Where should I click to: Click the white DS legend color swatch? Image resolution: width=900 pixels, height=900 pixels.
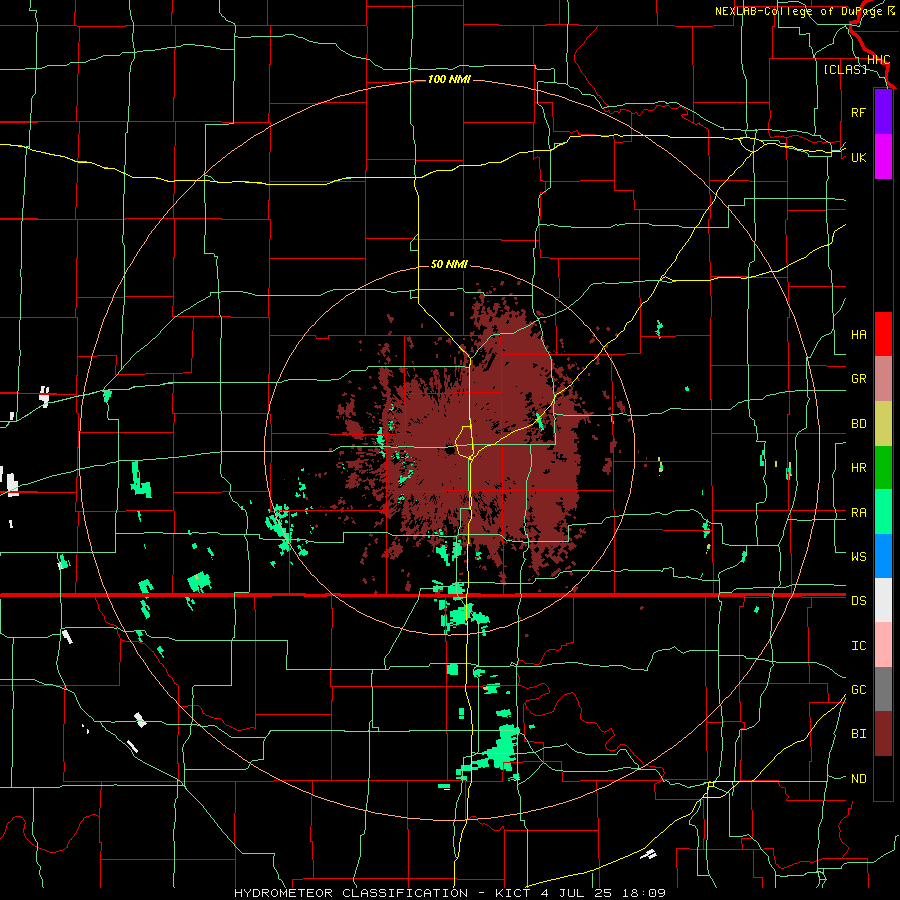click(883, 600)
